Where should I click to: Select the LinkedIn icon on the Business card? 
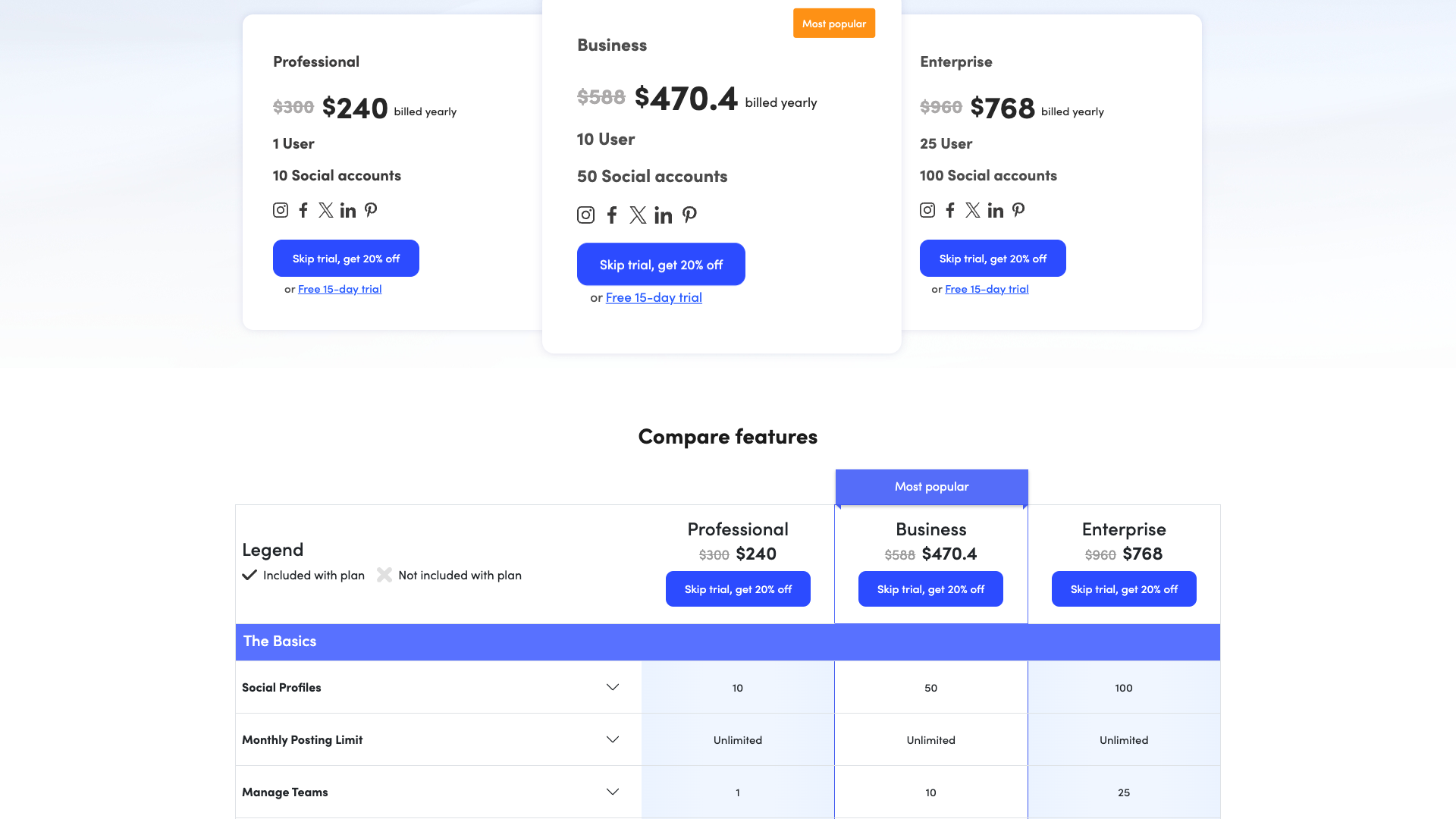coord(664,215)
